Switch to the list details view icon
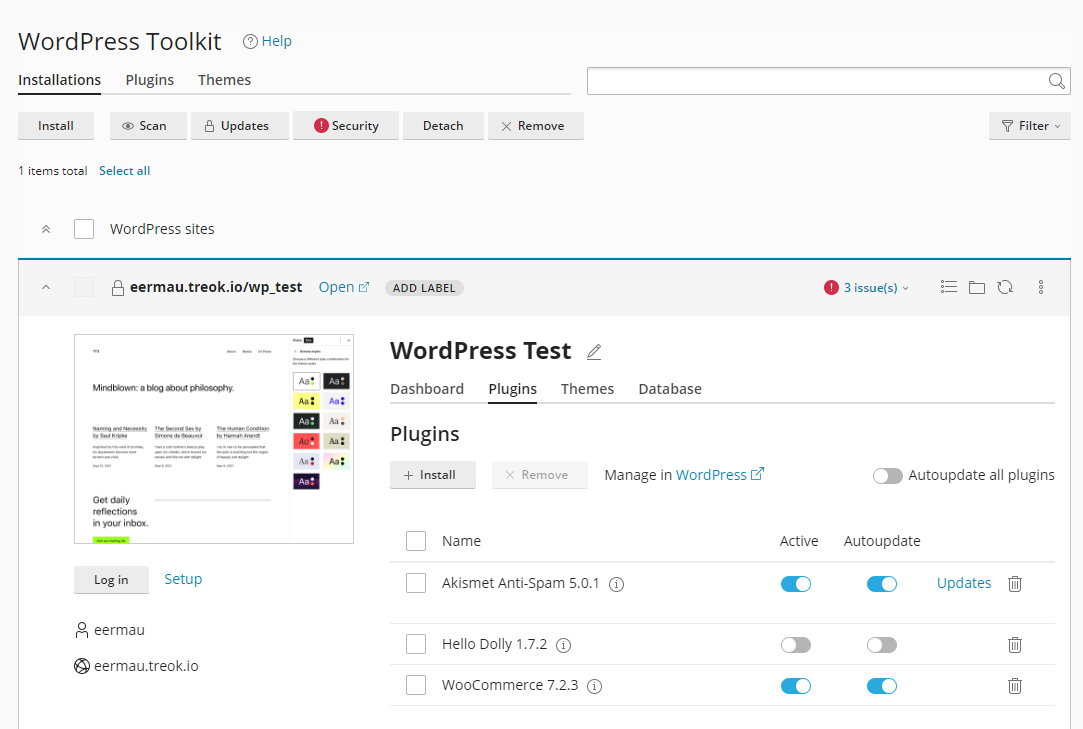This screenshot has height=729, width=1083. 948,287
